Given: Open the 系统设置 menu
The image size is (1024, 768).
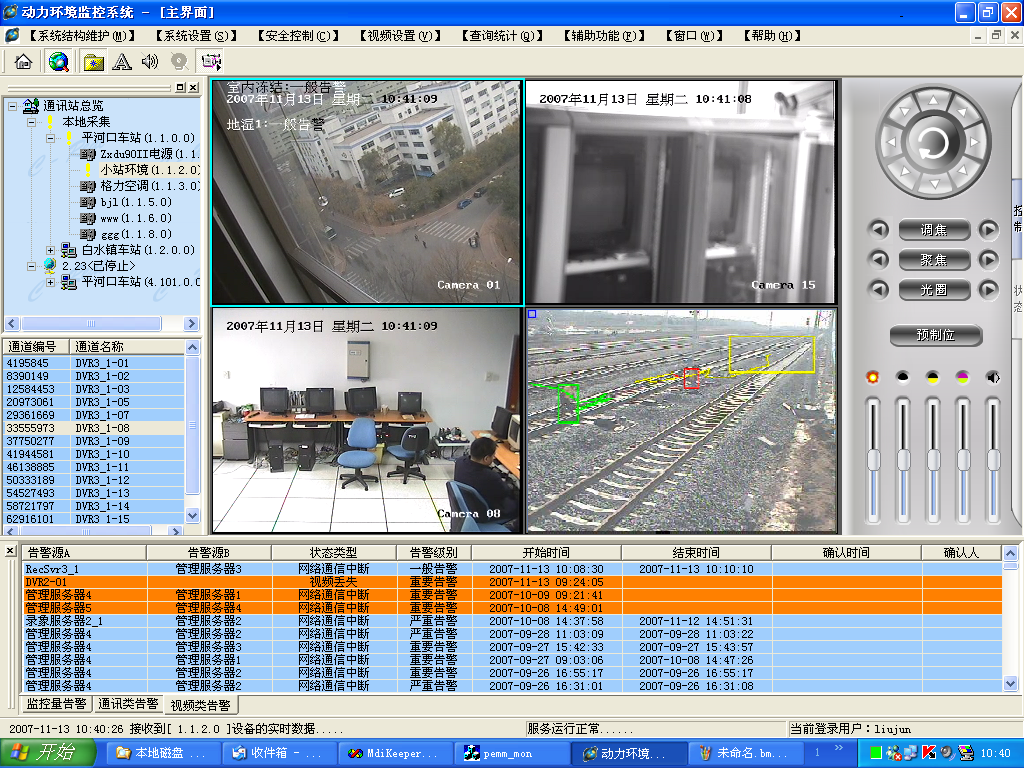Looking at the screenshot, I should tap(196, 36).
